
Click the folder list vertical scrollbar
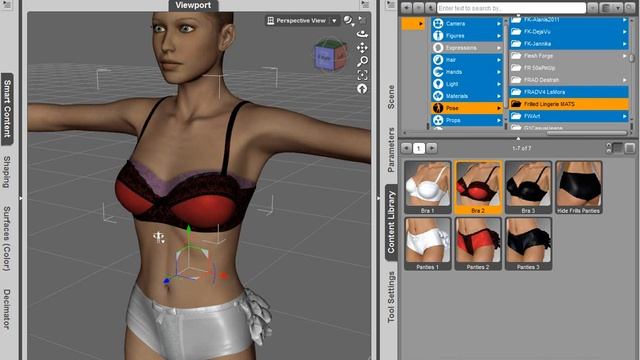(632, 58)
